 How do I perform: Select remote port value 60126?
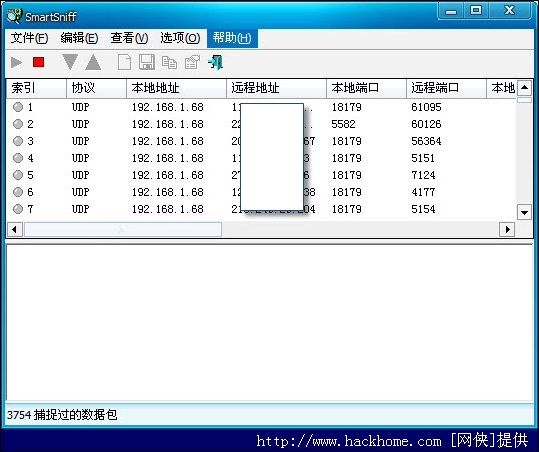(x=426, y=124)
